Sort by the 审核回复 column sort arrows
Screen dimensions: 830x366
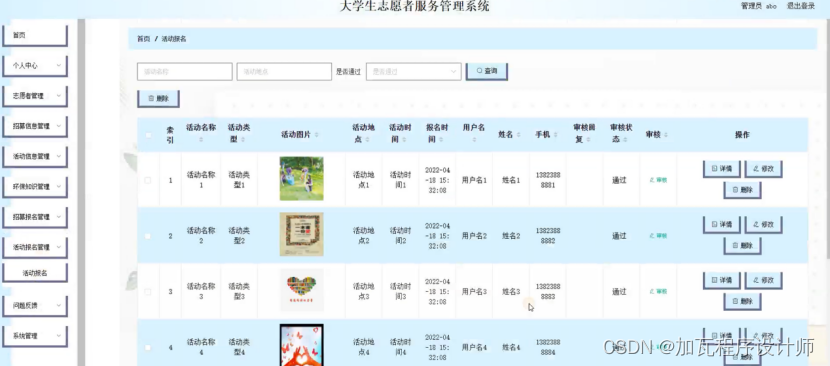coord(588,140)
